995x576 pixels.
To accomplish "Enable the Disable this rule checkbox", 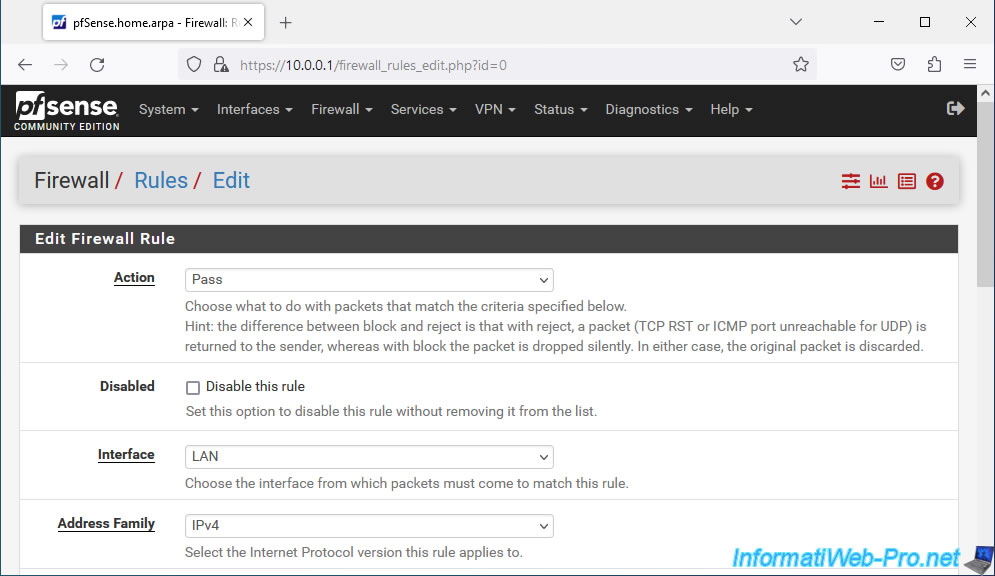I will point(193,388).
